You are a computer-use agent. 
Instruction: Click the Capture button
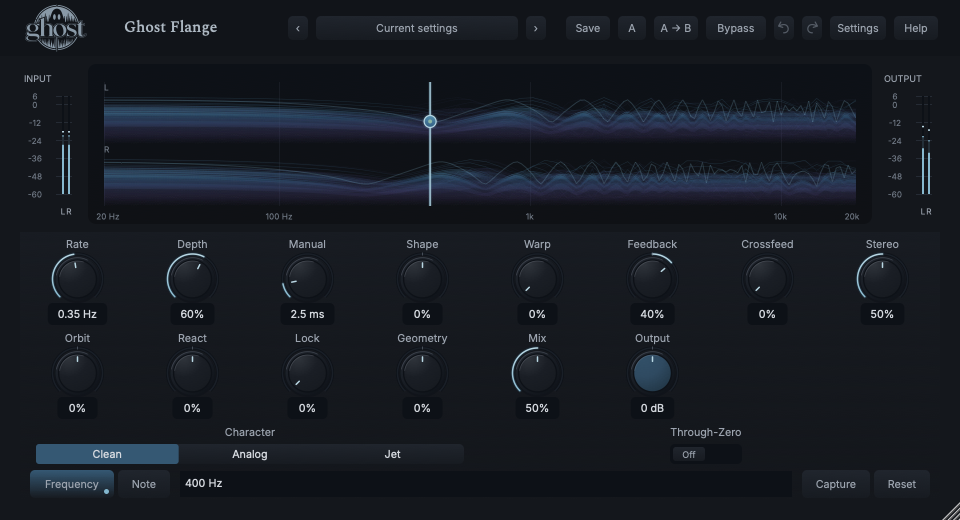(x=836, y=484)
